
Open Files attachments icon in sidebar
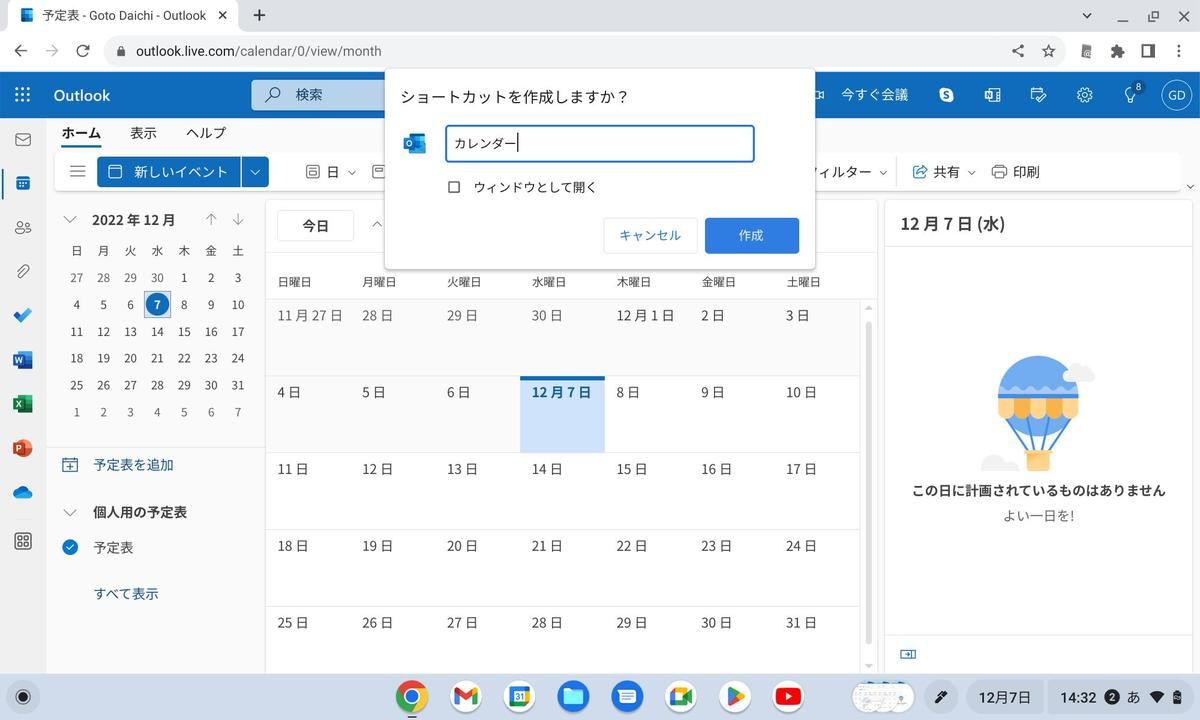tap(22, 271)
